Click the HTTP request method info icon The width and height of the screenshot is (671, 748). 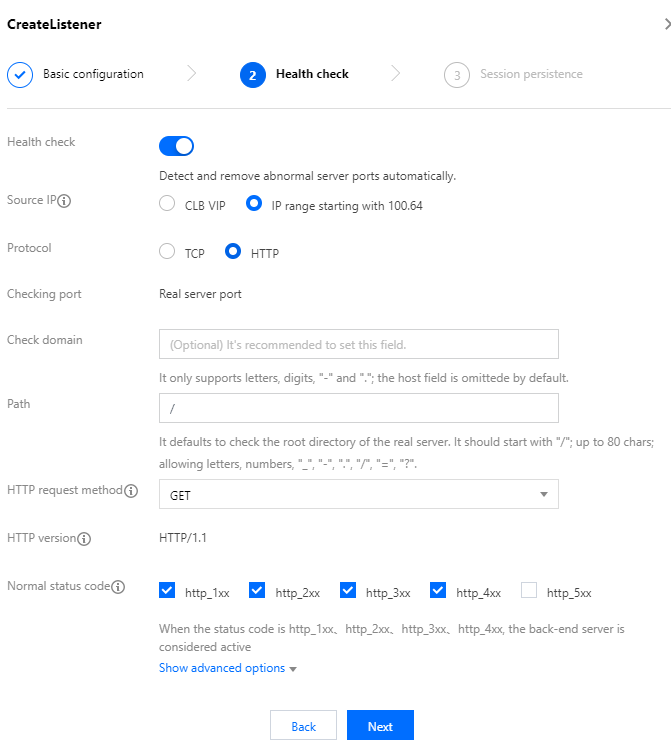click(x=131, y=491)
